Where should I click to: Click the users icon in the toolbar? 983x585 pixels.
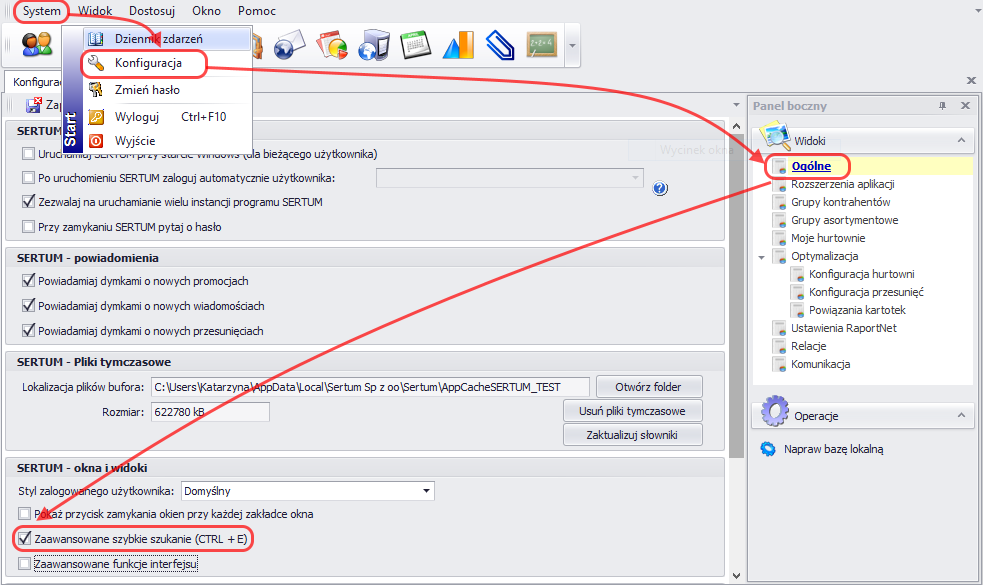tap(38, 44)
